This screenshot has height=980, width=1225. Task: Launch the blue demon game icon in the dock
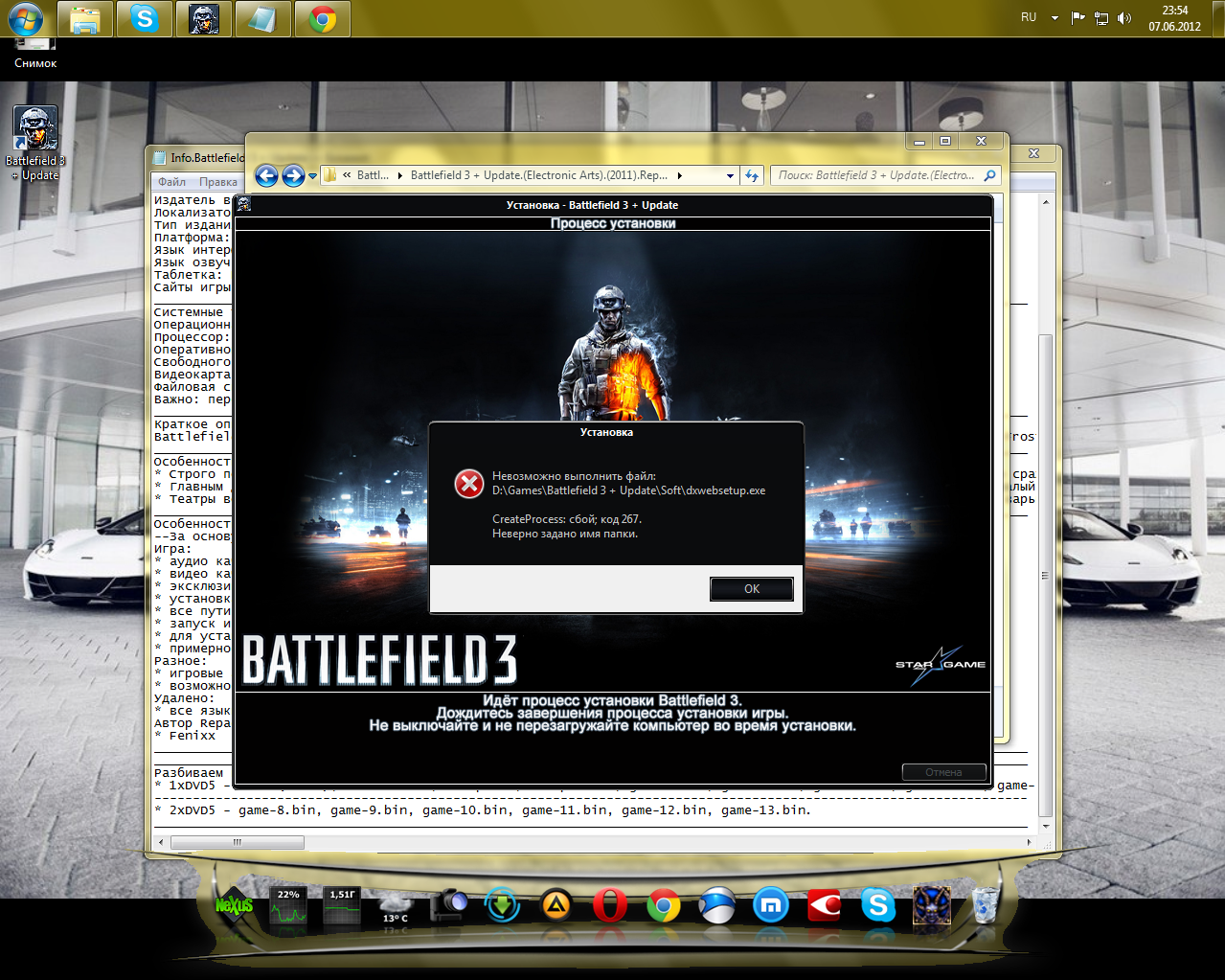point(932,906)
